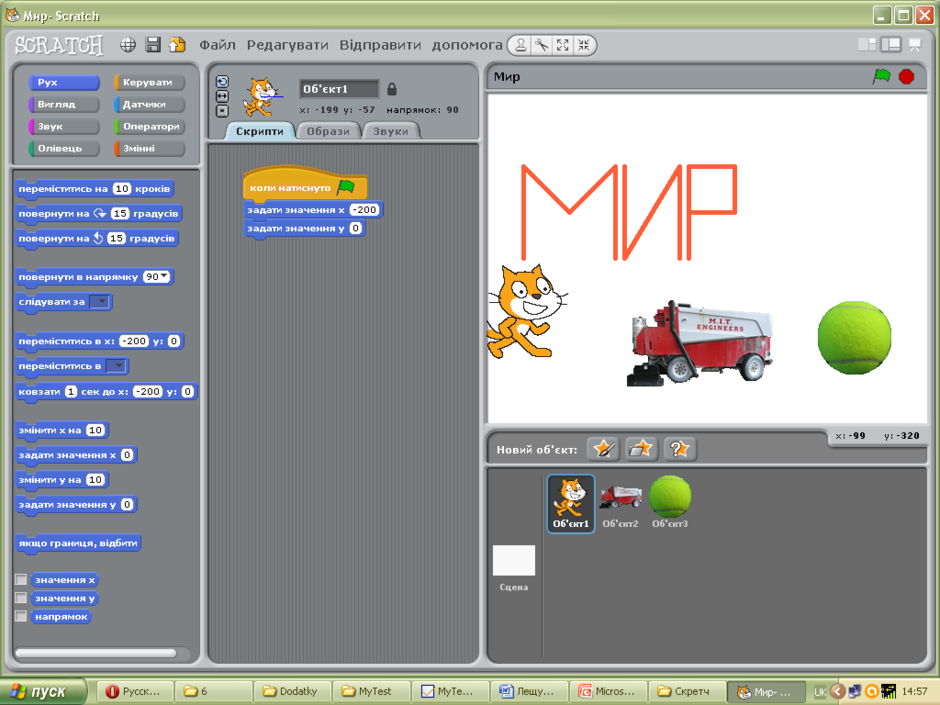Viewport: 940px width, 705px height.
Task: Open the Скретч folder in taskbar
Action: 688,691
